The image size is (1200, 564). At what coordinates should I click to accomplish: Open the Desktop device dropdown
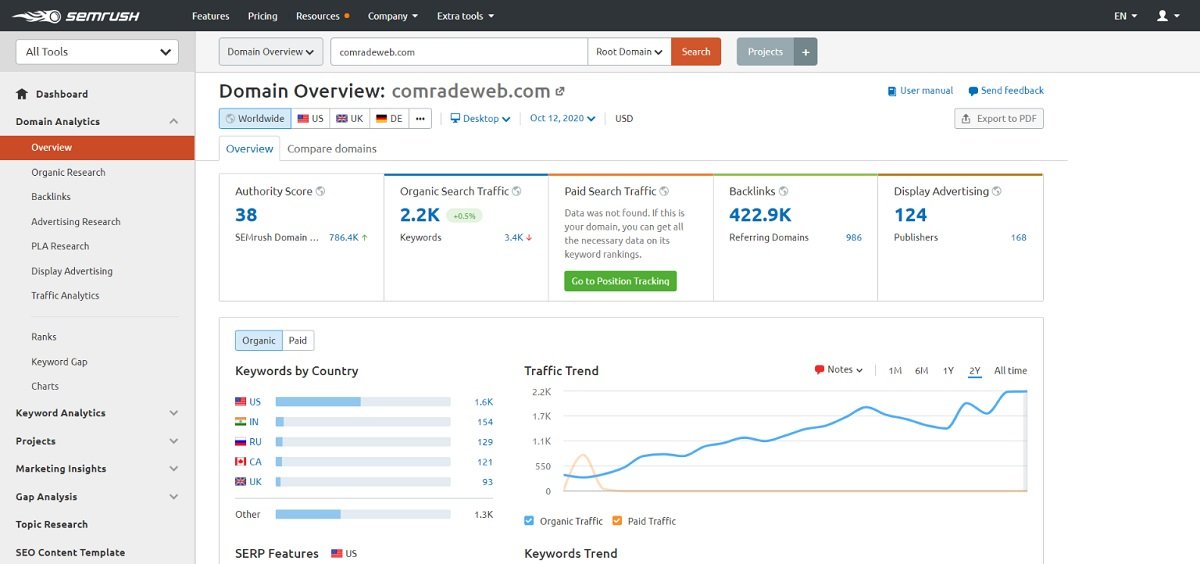480,118
